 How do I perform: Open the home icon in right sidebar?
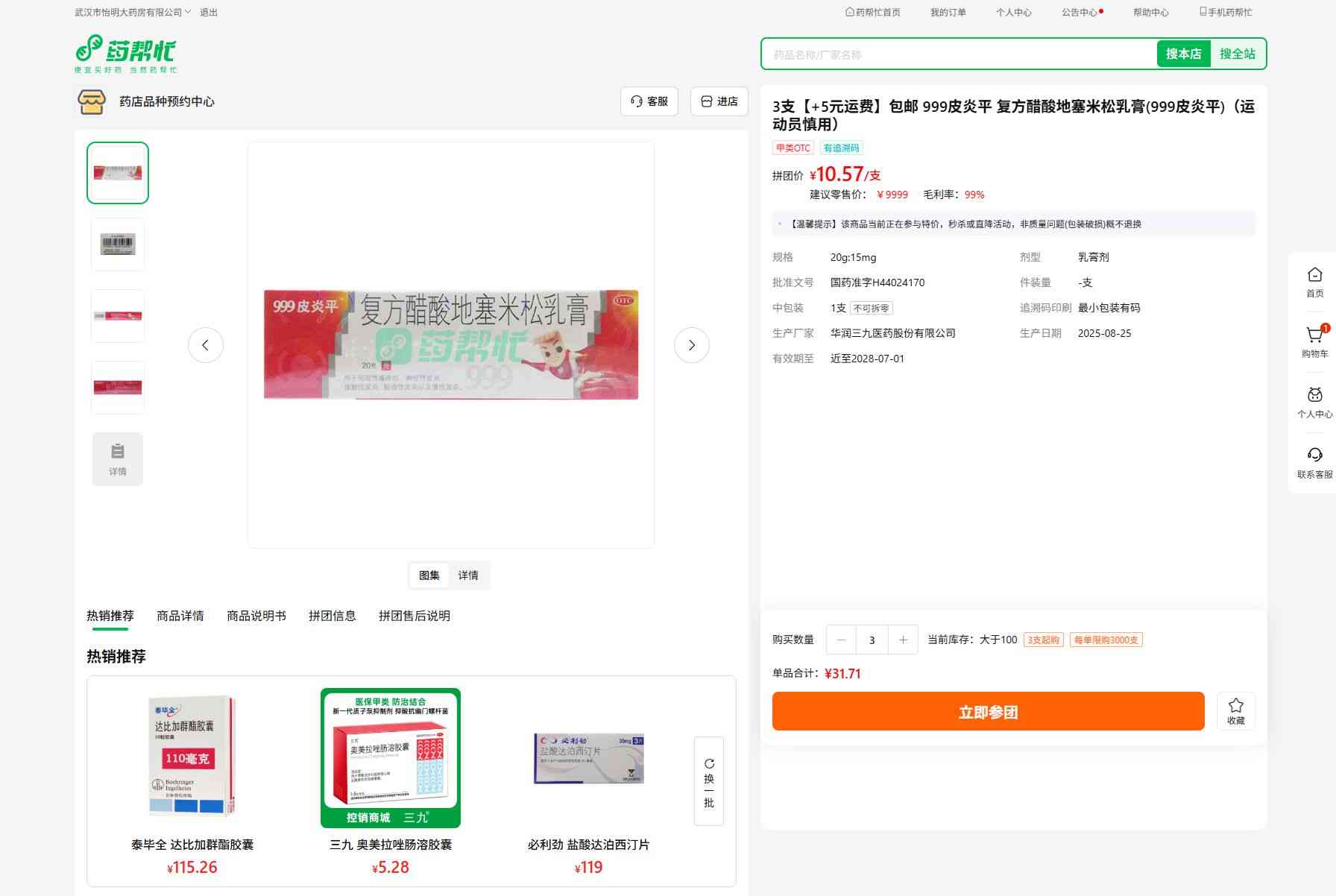coord(1314,276)
